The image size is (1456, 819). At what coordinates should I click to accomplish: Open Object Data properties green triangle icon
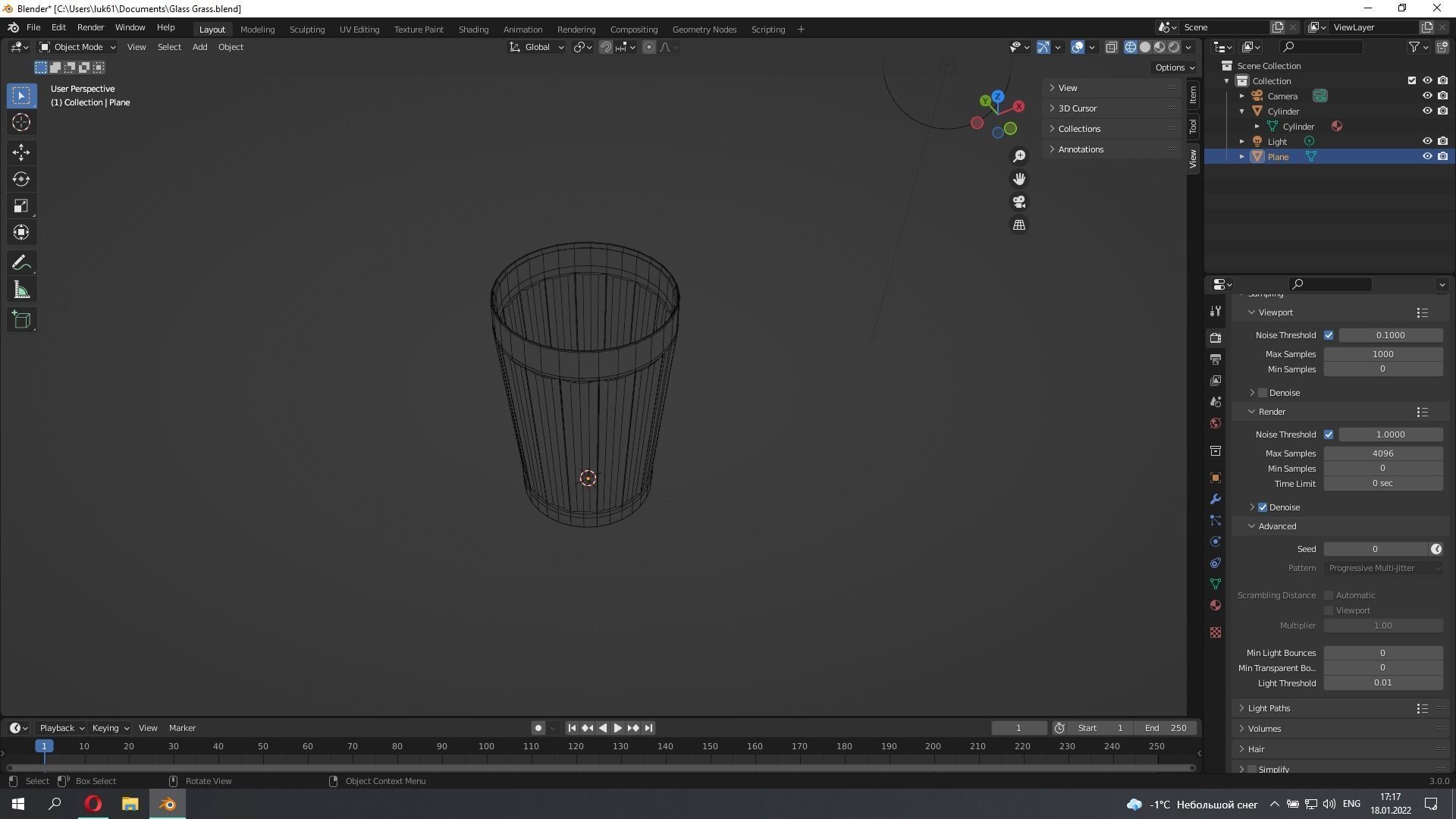point(1216,584)
